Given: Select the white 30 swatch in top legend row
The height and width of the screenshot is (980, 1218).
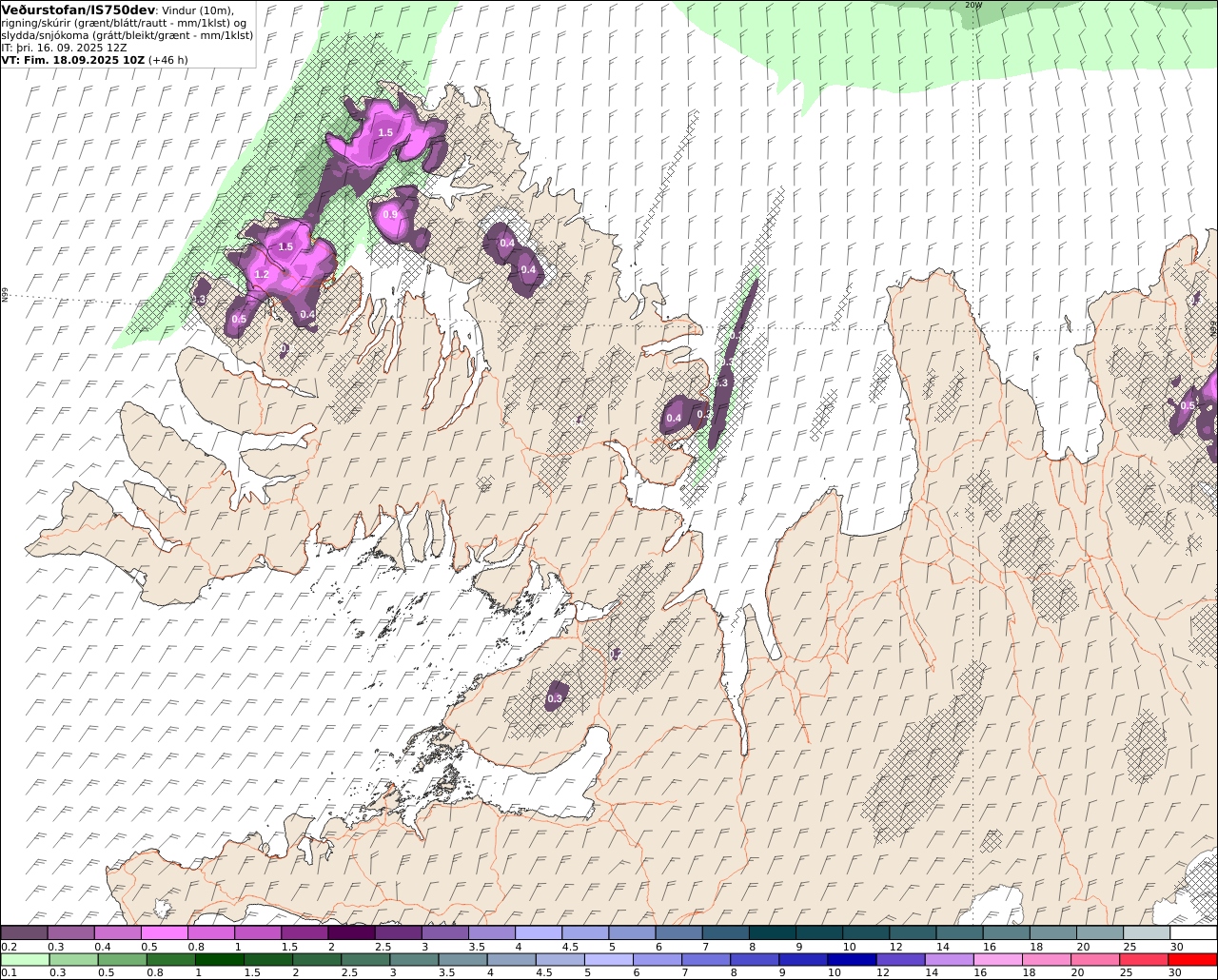Looking at the screenshot, I should [x=1193, y=932].
